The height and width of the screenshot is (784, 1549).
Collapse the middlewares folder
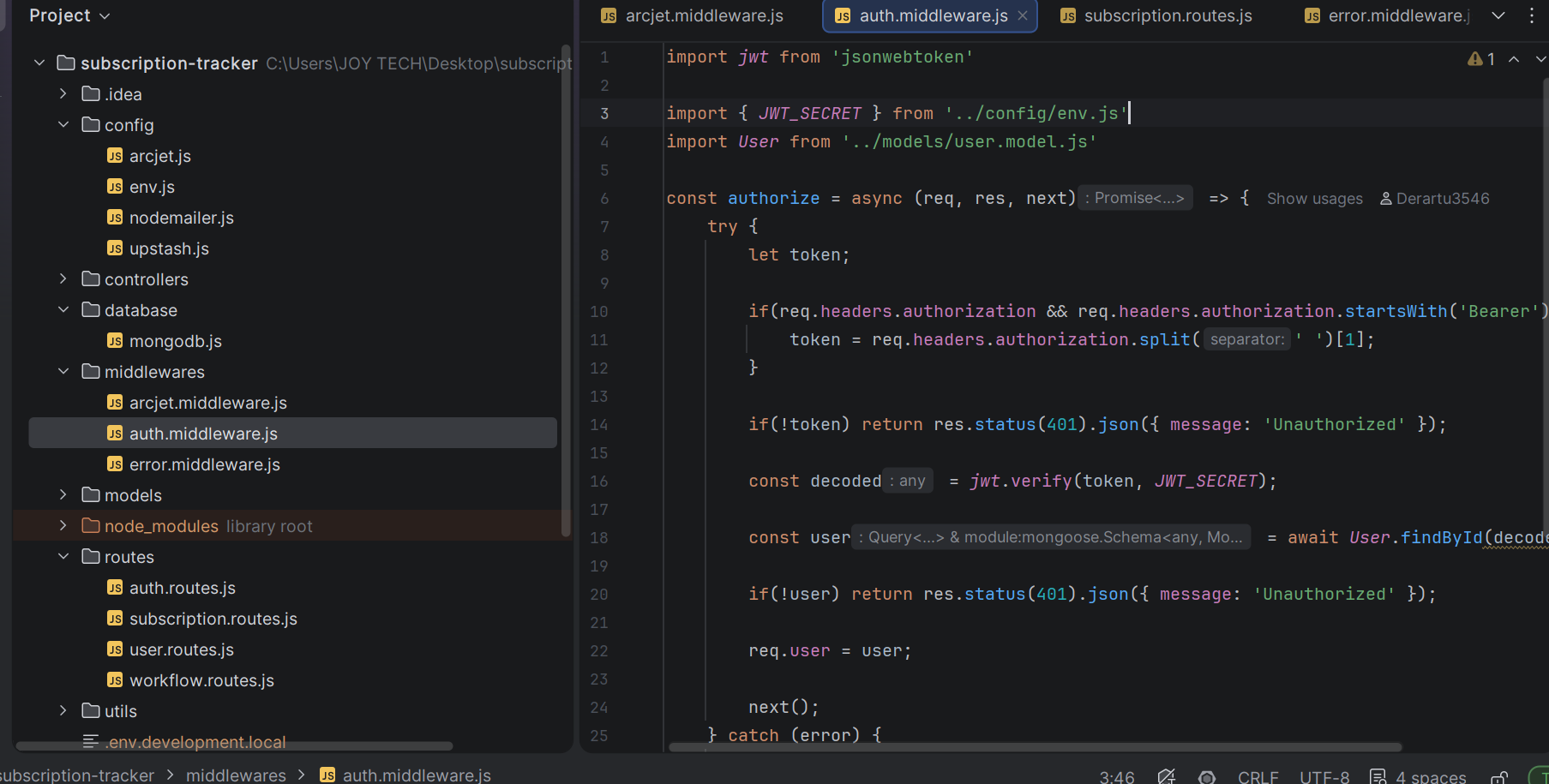pos(63,372)
